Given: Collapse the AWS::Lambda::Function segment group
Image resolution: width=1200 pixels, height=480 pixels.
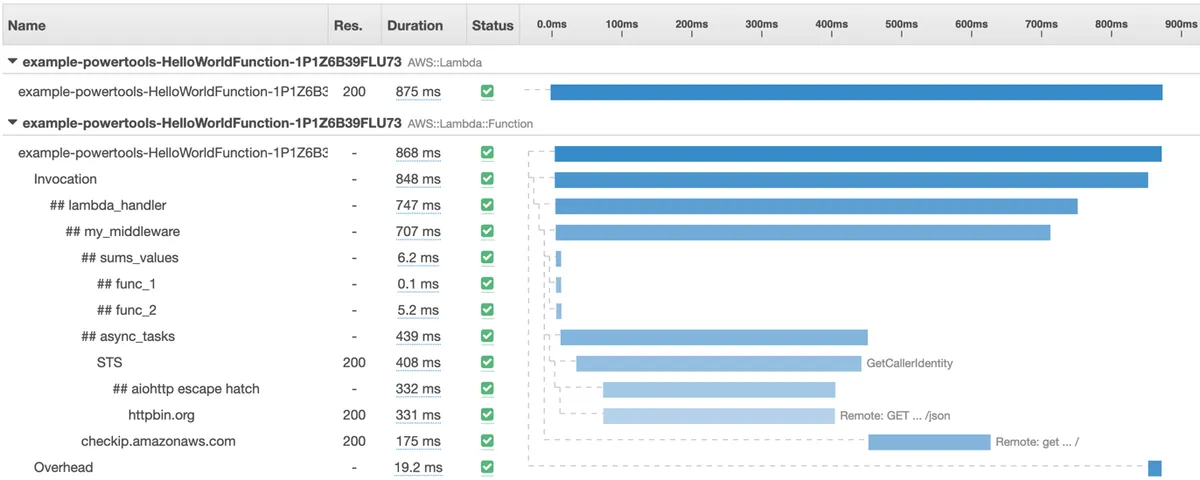Looking at the screenshot, I should [x=12, y=124].
